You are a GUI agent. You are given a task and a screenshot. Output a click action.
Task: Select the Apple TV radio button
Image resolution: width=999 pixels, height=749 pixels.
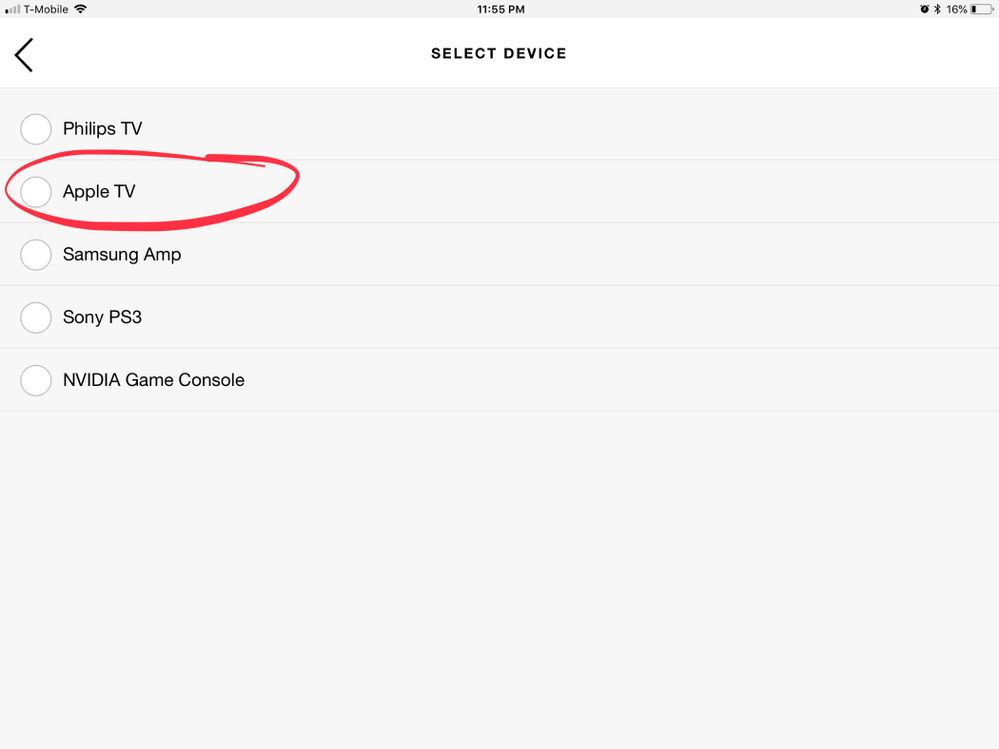tap(36, 191)
